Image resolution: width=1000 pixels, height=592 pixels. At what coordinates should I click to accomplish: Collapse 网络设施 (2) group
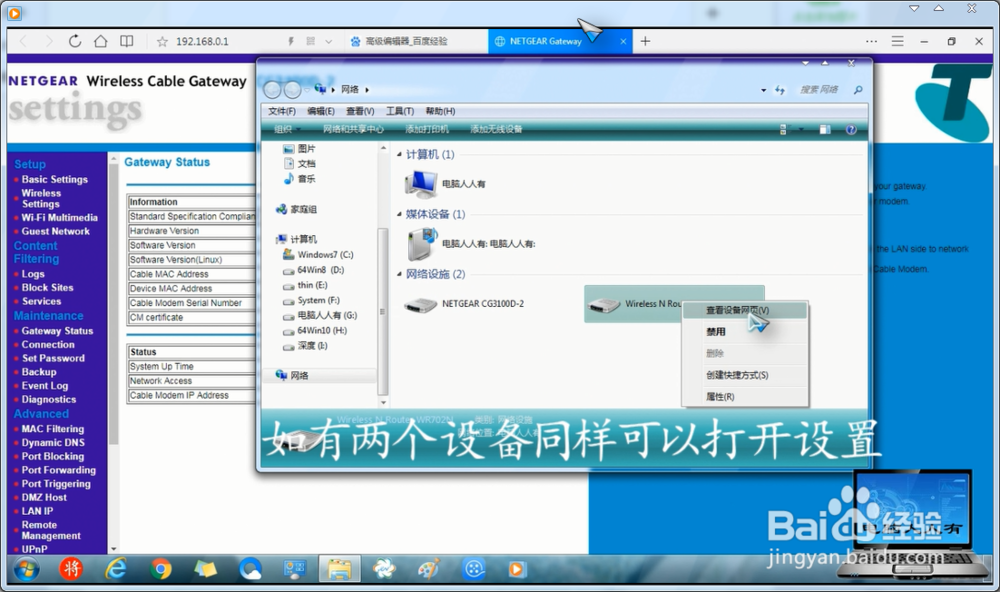point(400,274)
